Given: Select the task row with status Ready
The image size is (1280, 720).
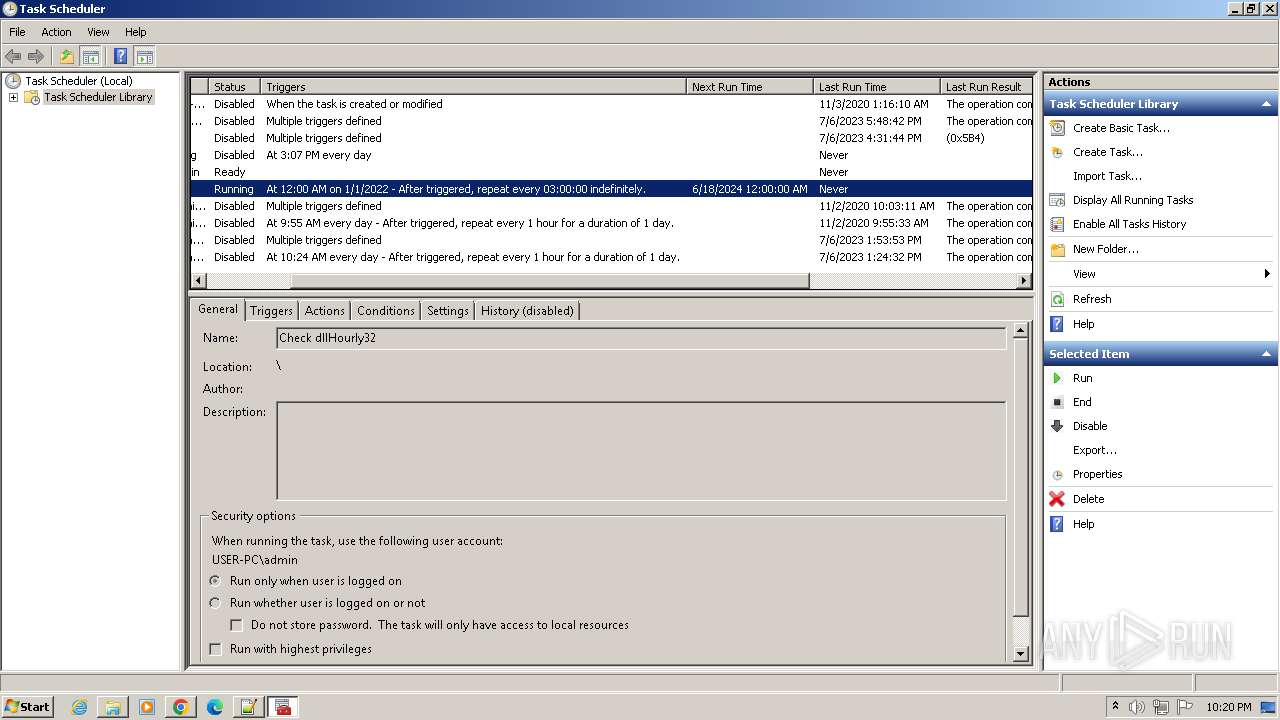Looking at the screenshot, I should tap(611, 172).
